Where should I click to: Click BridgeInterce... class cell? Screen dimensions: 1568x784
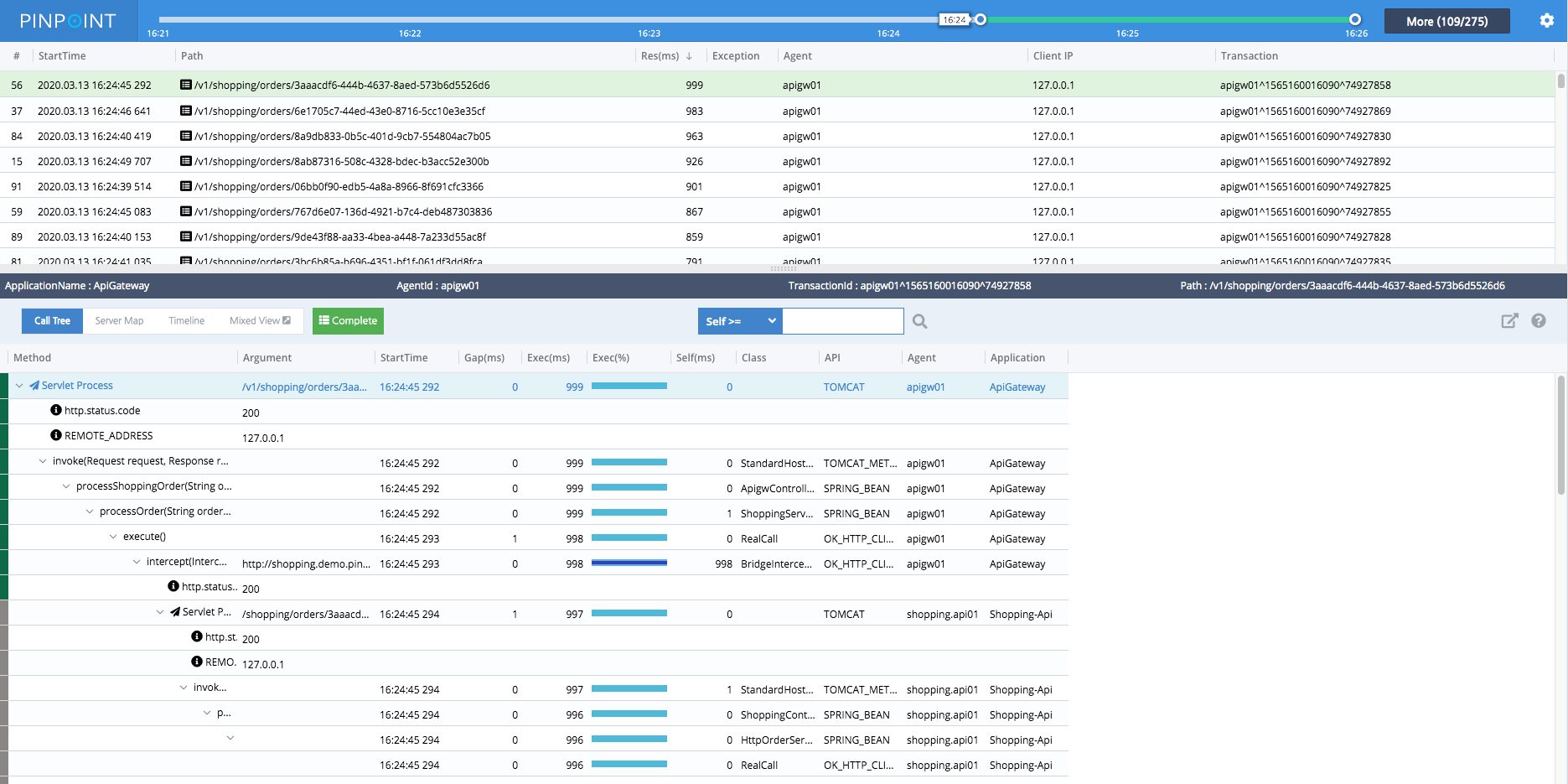tap(776, 563)
